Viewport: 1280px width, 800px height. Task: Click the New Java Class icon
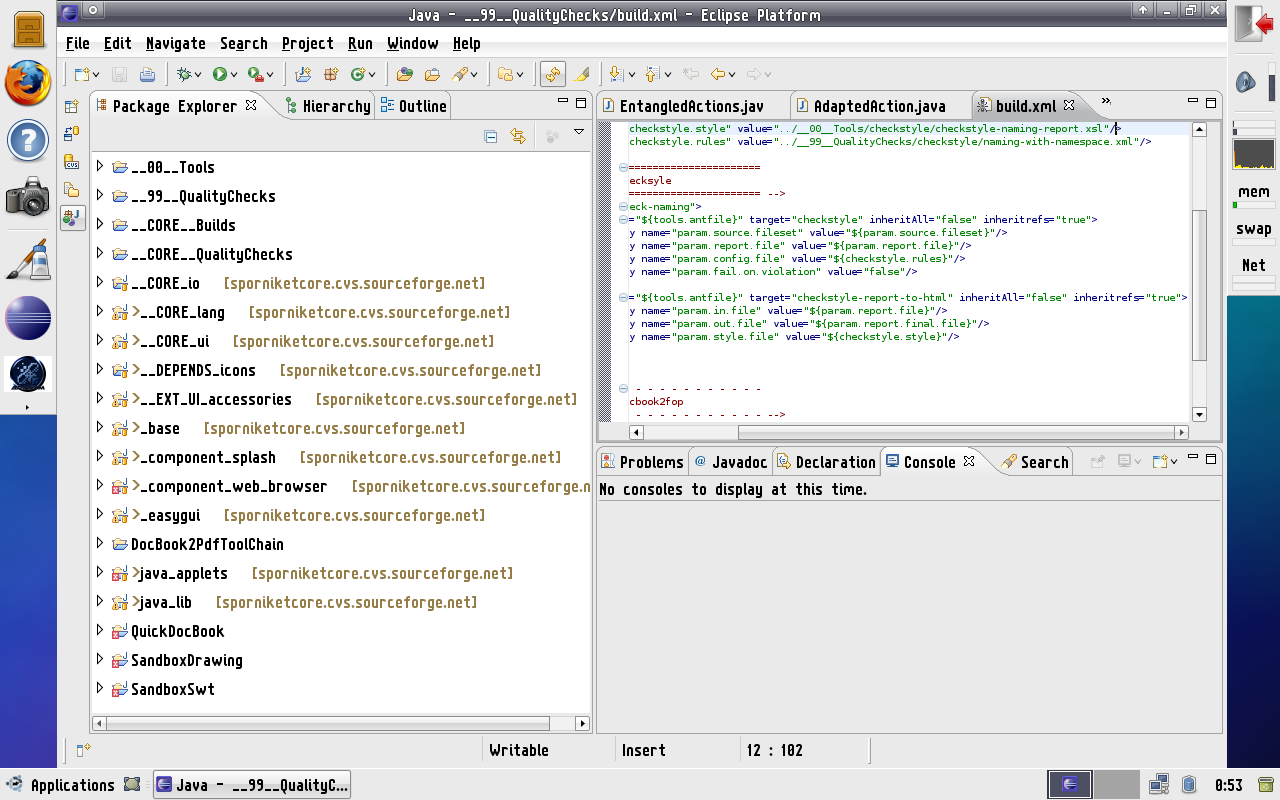coord(358,74)
